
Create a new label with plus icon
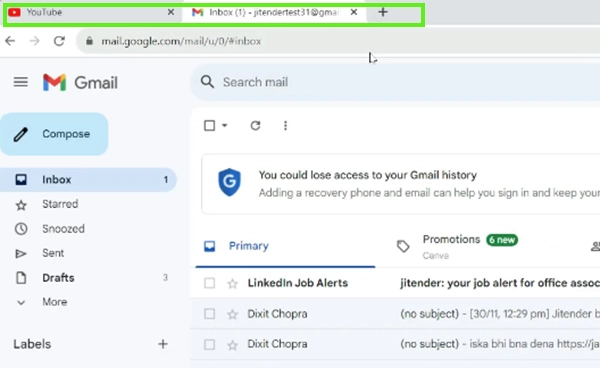click(163, 344)
